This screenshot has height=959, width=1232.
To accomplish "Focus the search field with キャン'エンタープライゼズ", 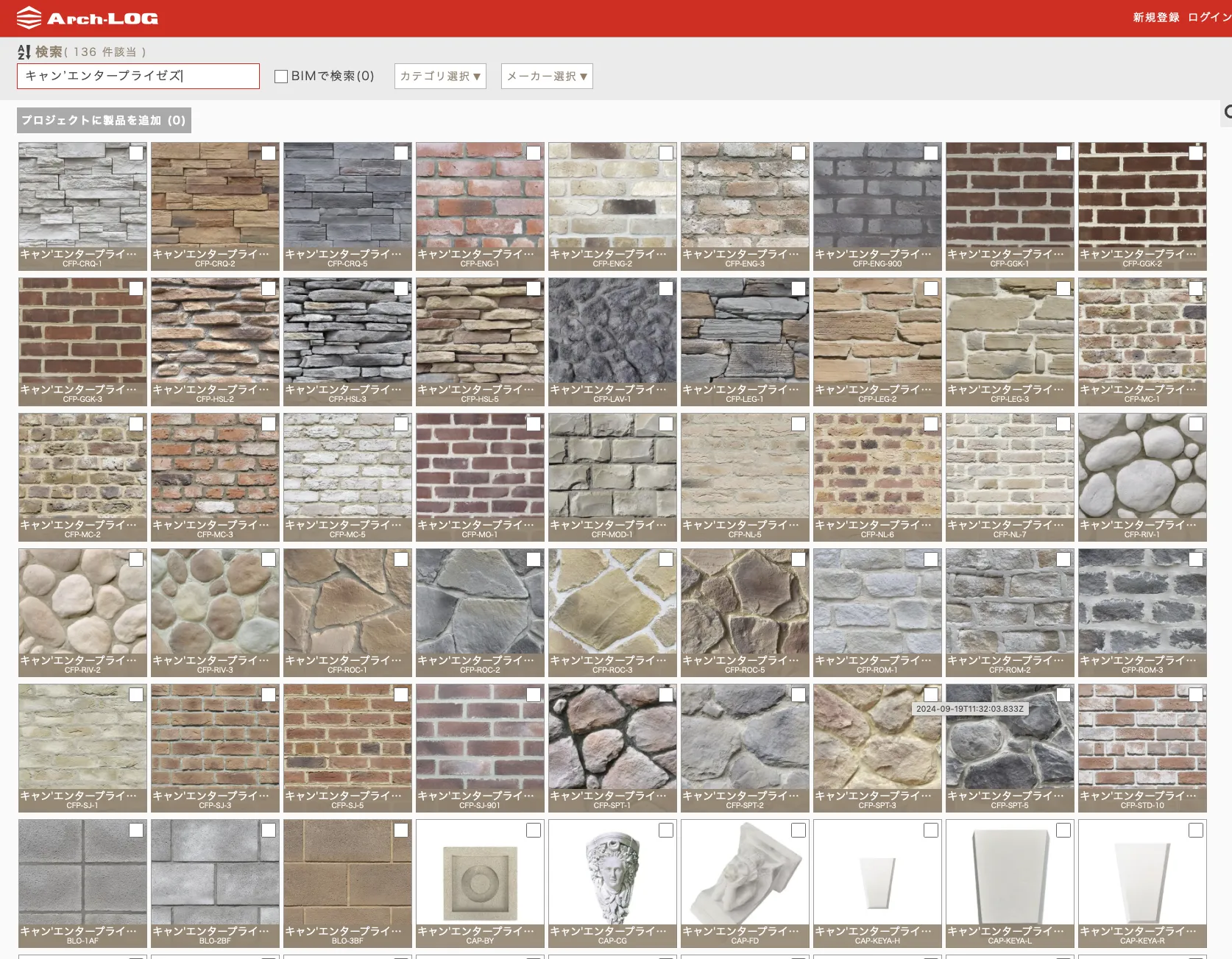I will 138,76.
